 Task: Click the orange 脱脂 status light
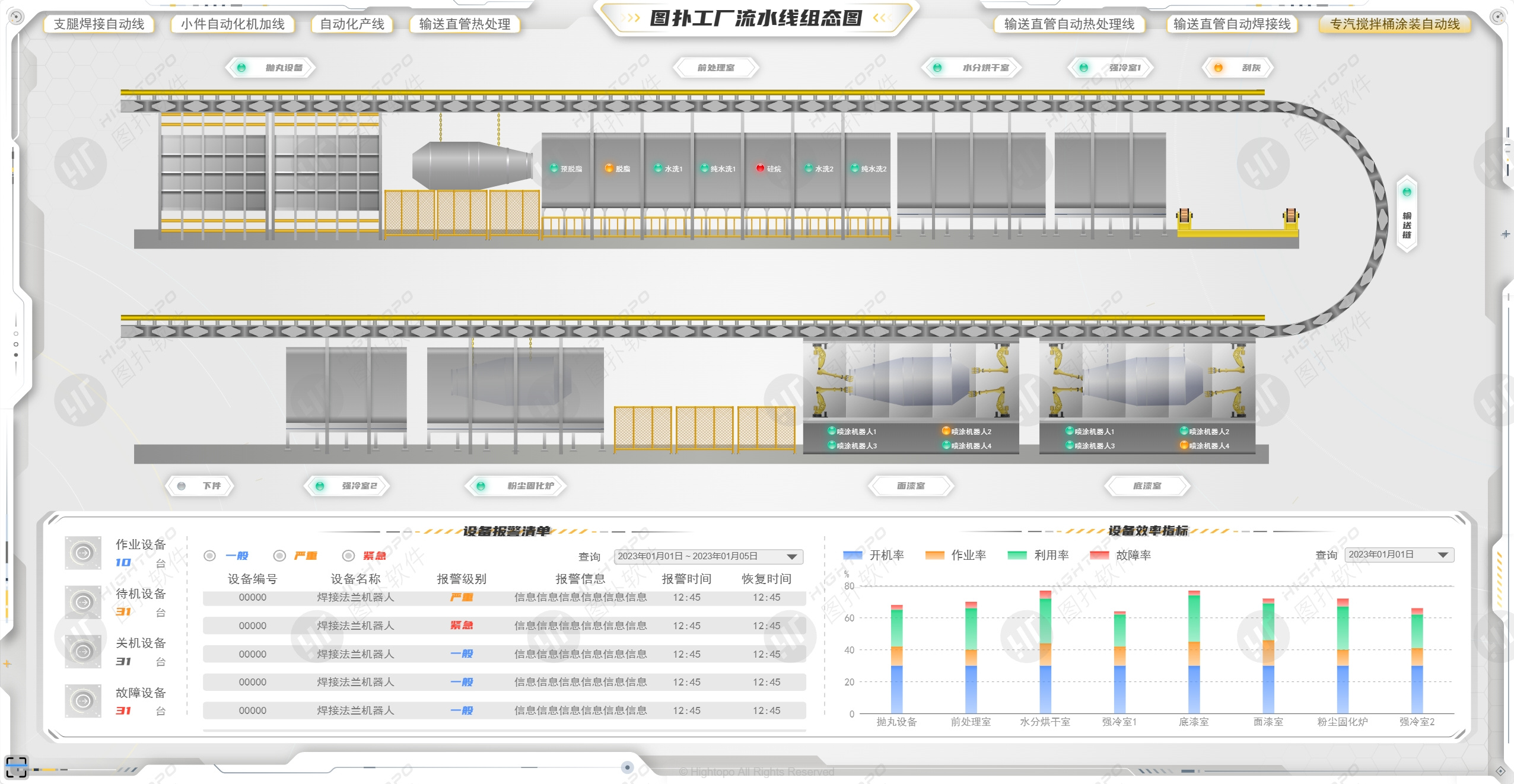(x=609, y=168)
